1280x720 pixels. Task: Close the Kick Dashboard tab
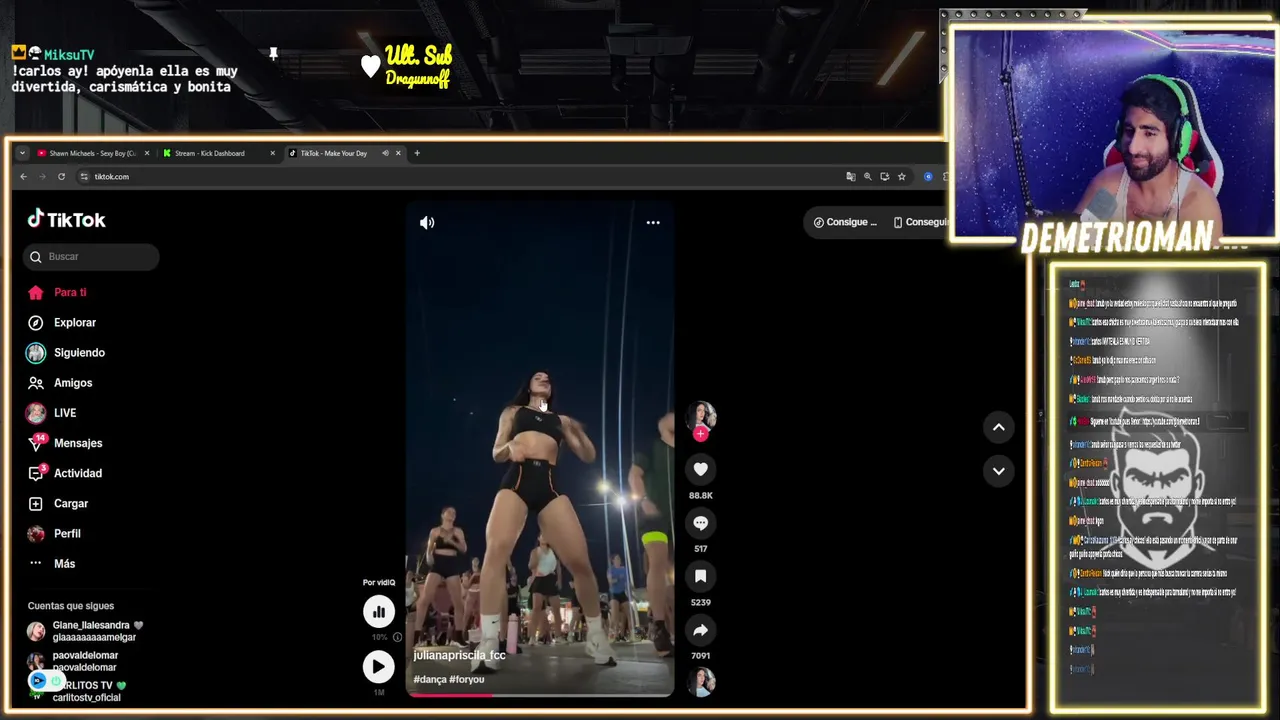pos(272,153)
